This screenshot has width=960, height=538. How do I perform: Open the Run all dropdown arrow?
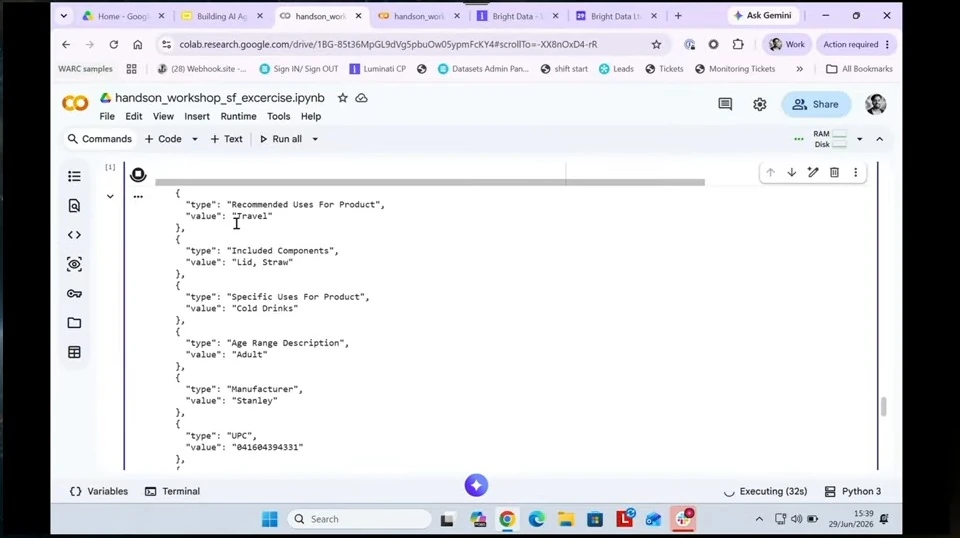(x=315, y=139)
